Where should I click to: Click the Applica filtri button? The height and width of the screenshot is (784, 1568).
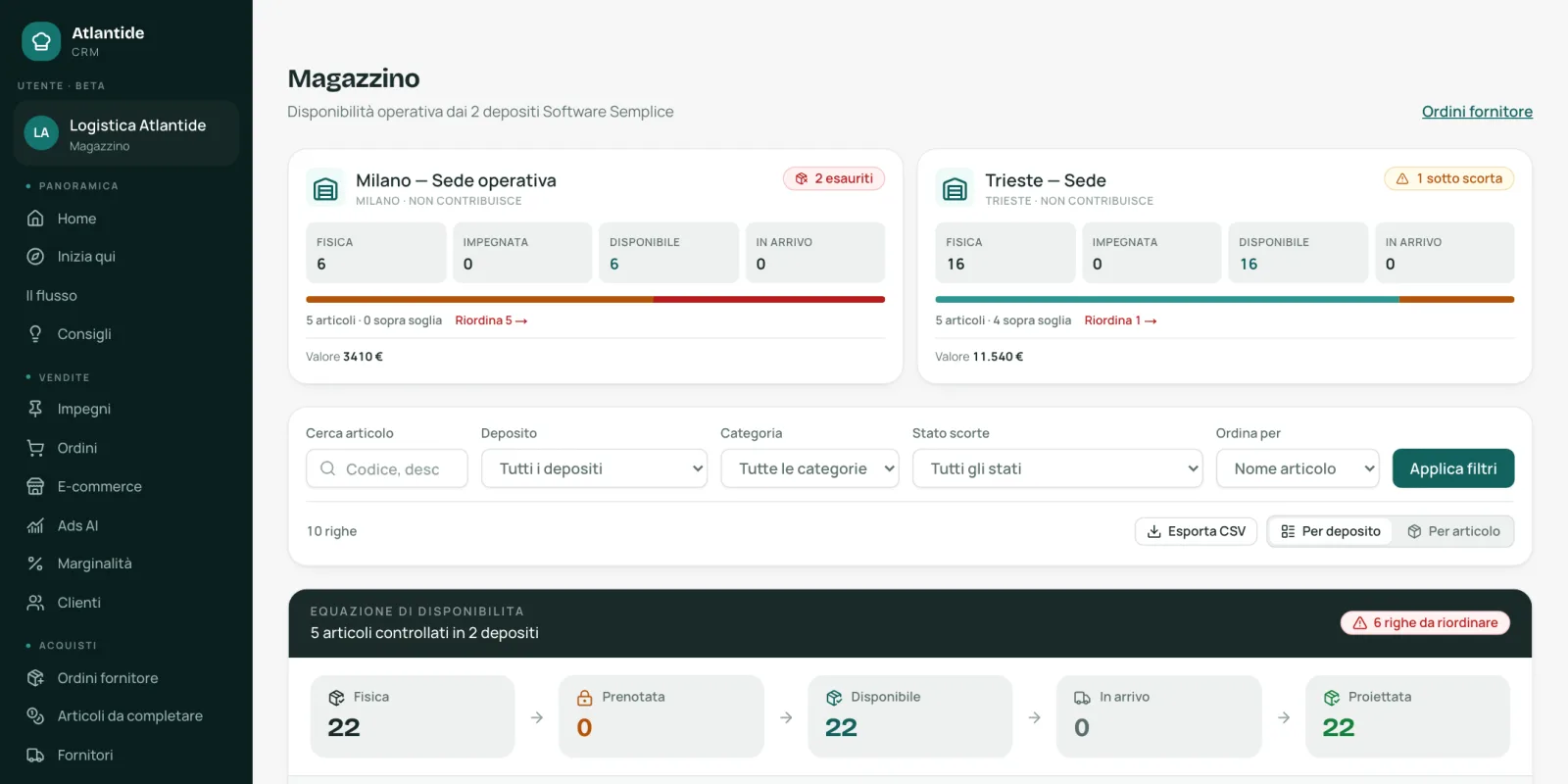point(1453,468)
